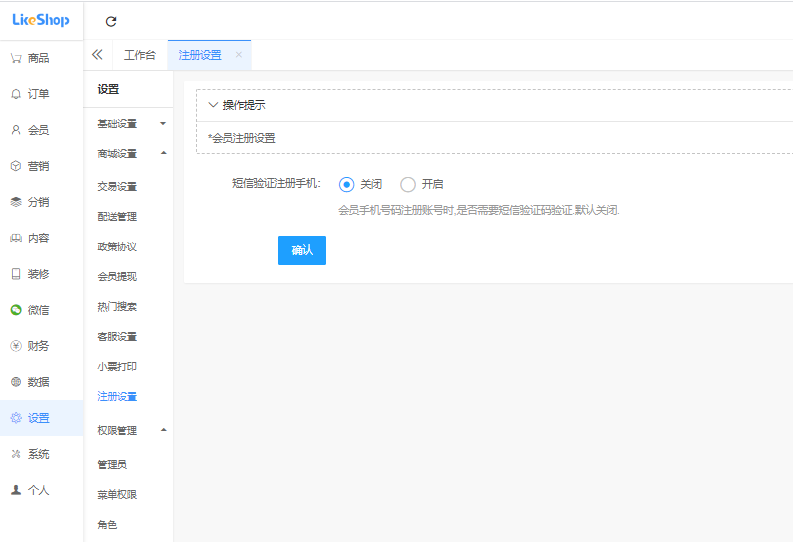Open 配送管理 menu item
The image size is (793, 542).
[x=117, y=216]
